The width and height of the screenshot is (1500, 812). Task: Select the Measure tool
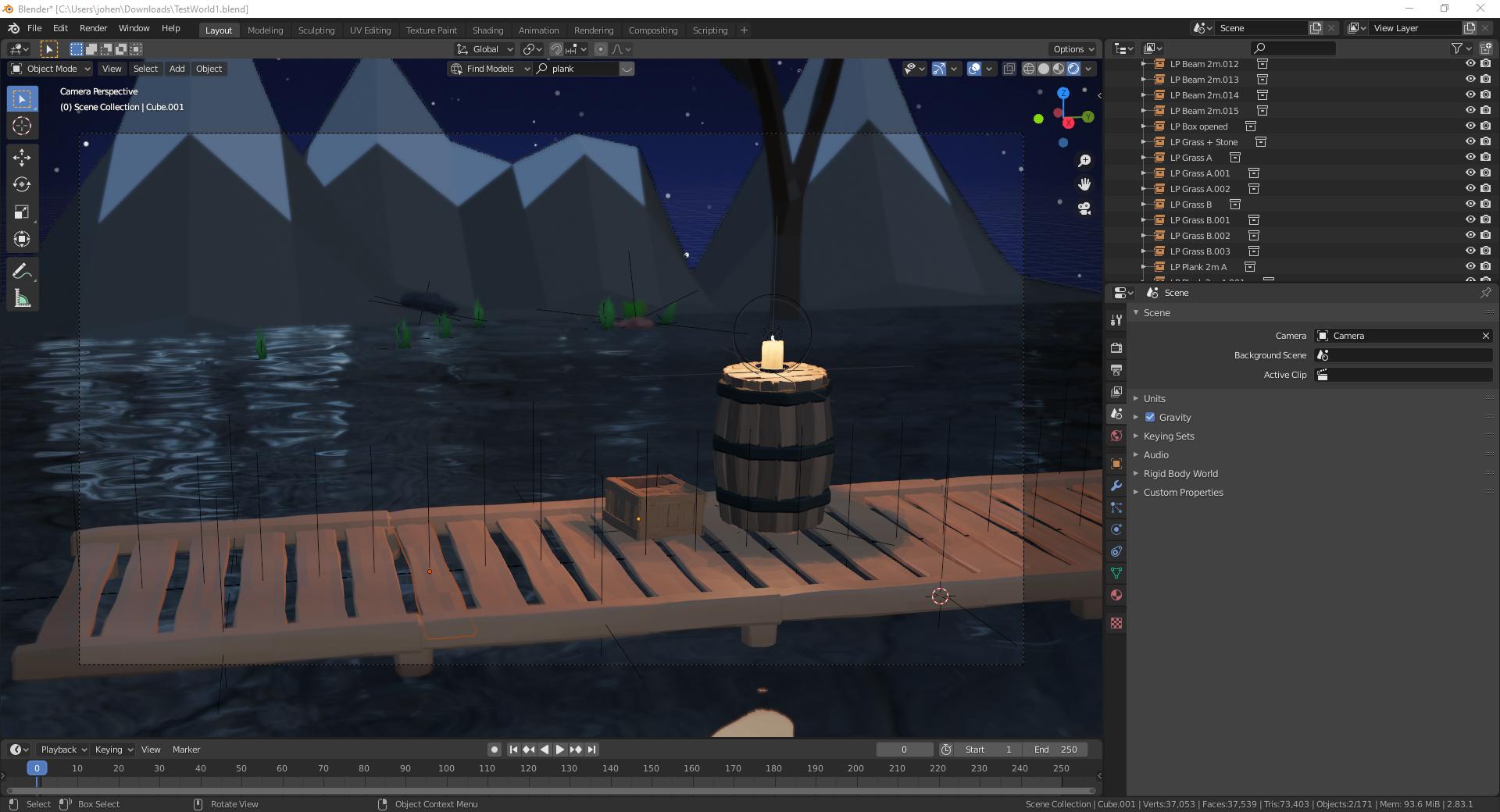pyautogui.click(x=21, y=297)
